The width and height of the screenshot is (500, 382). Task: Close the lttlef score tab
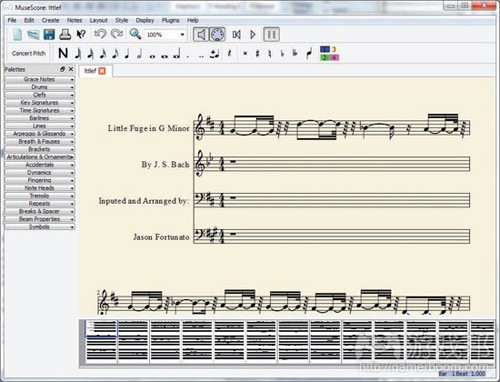pyautogui.click(x=102, y=71)
